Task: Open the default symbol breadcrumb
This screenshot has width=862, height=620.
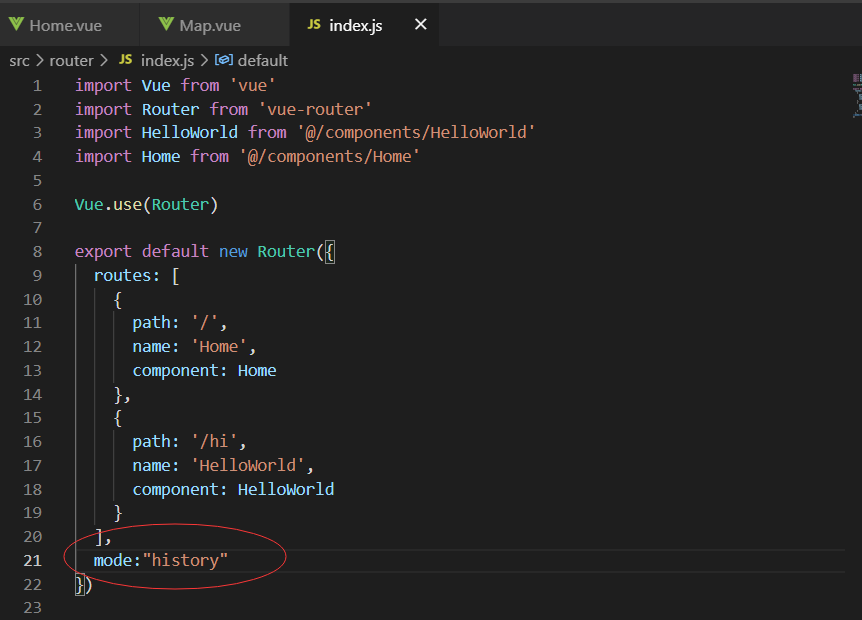Action: [x=262, y=60]
